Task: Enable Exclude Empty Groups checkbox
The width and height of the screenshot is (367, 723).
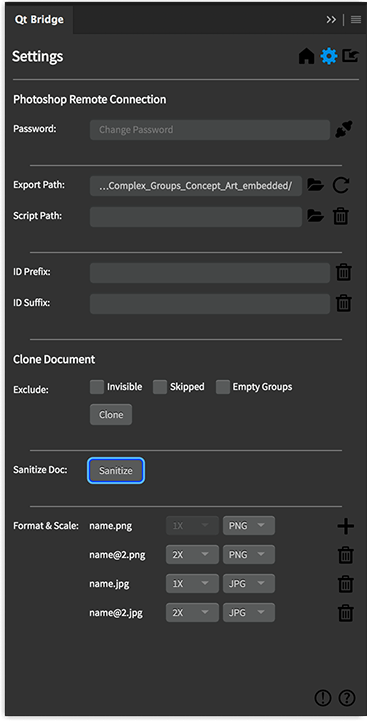Action: [x=223, y=387]
